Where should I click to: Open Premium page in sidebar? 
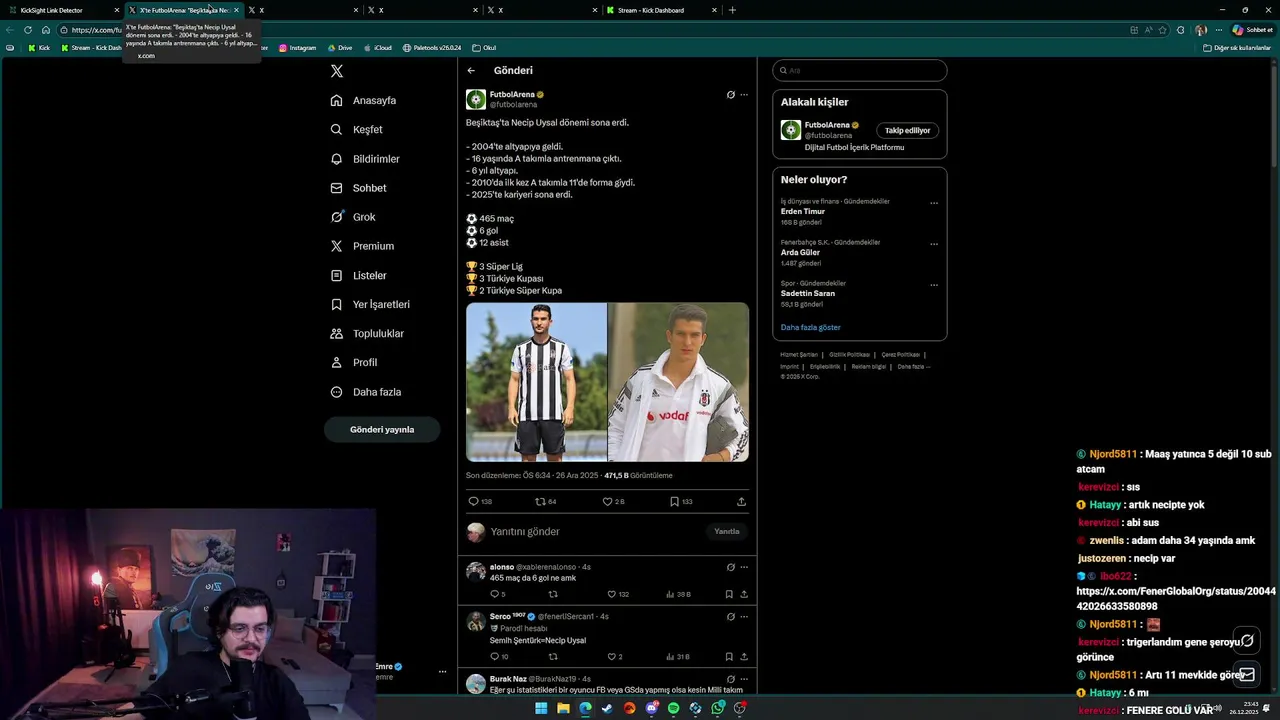click(x=362, y=246)
